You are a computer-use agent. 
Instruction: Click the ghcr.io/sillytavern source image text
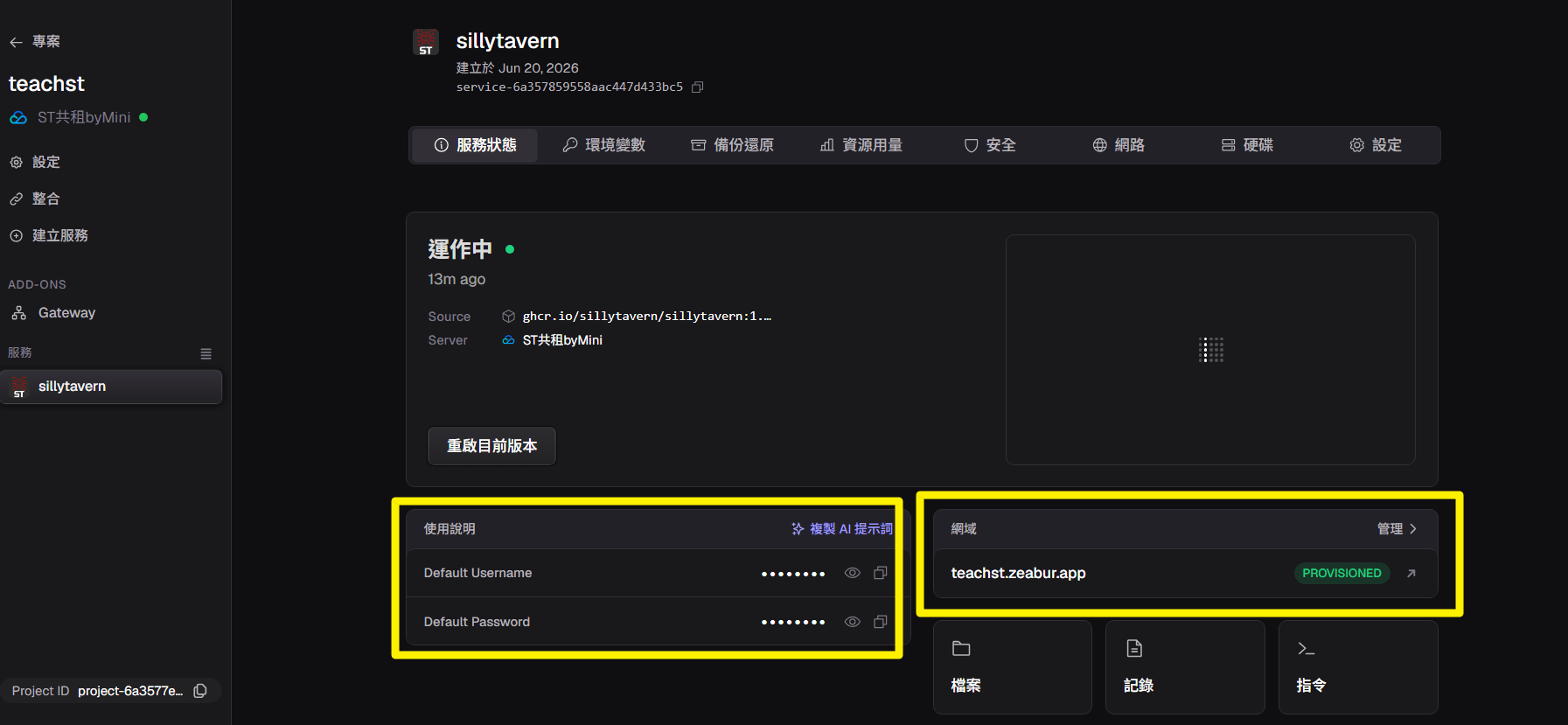pos(647,317)
